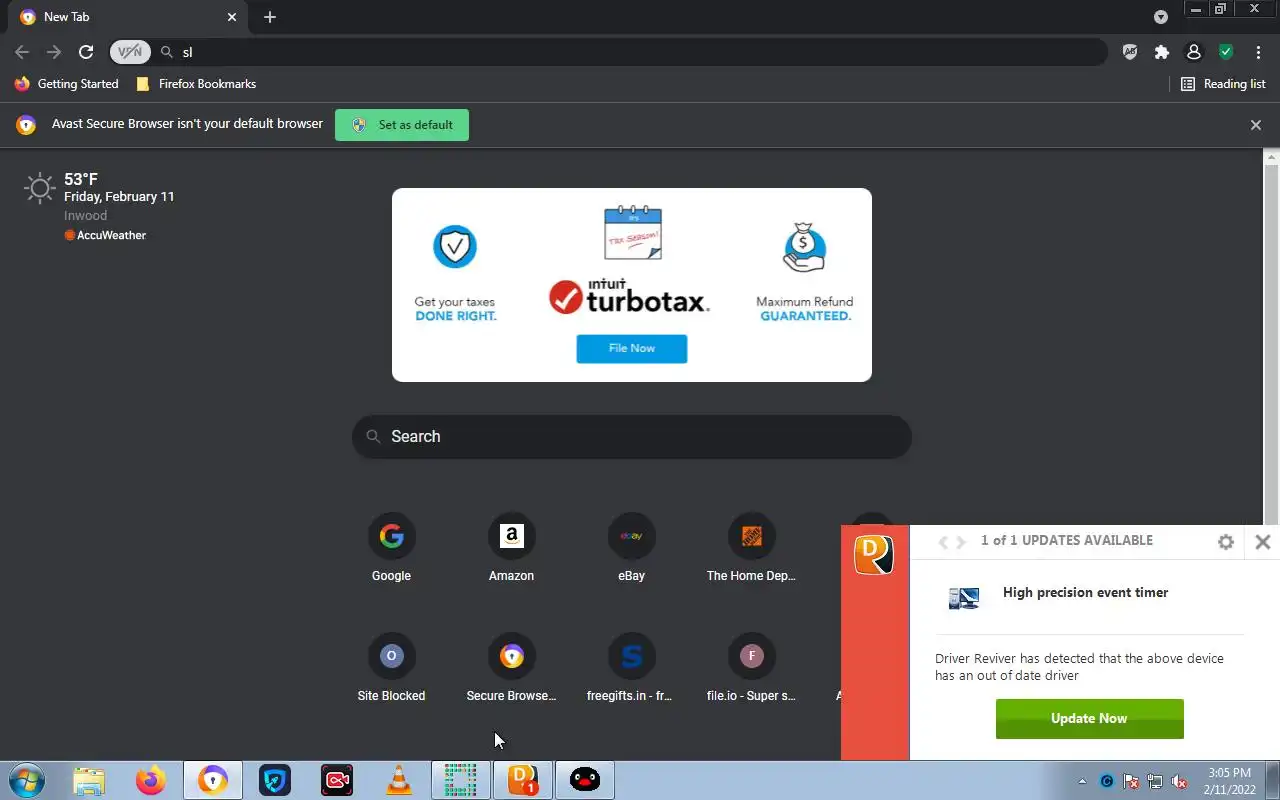Click the Driver Reviver logo icon
This screenshot has height=800, width=1280.
point(874,555)
